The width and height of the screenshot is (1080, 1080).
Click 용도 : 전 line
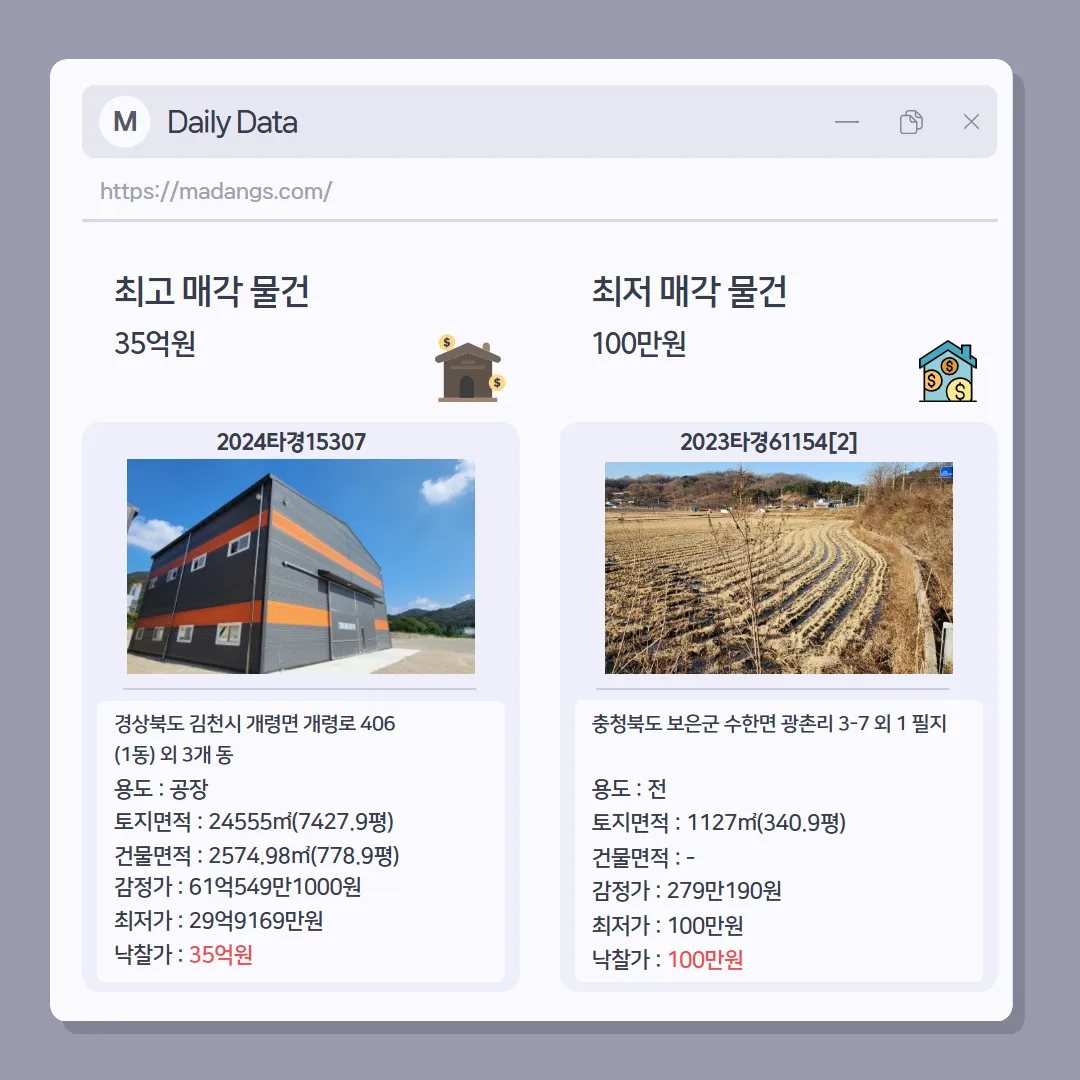click(x=629, y=789)
